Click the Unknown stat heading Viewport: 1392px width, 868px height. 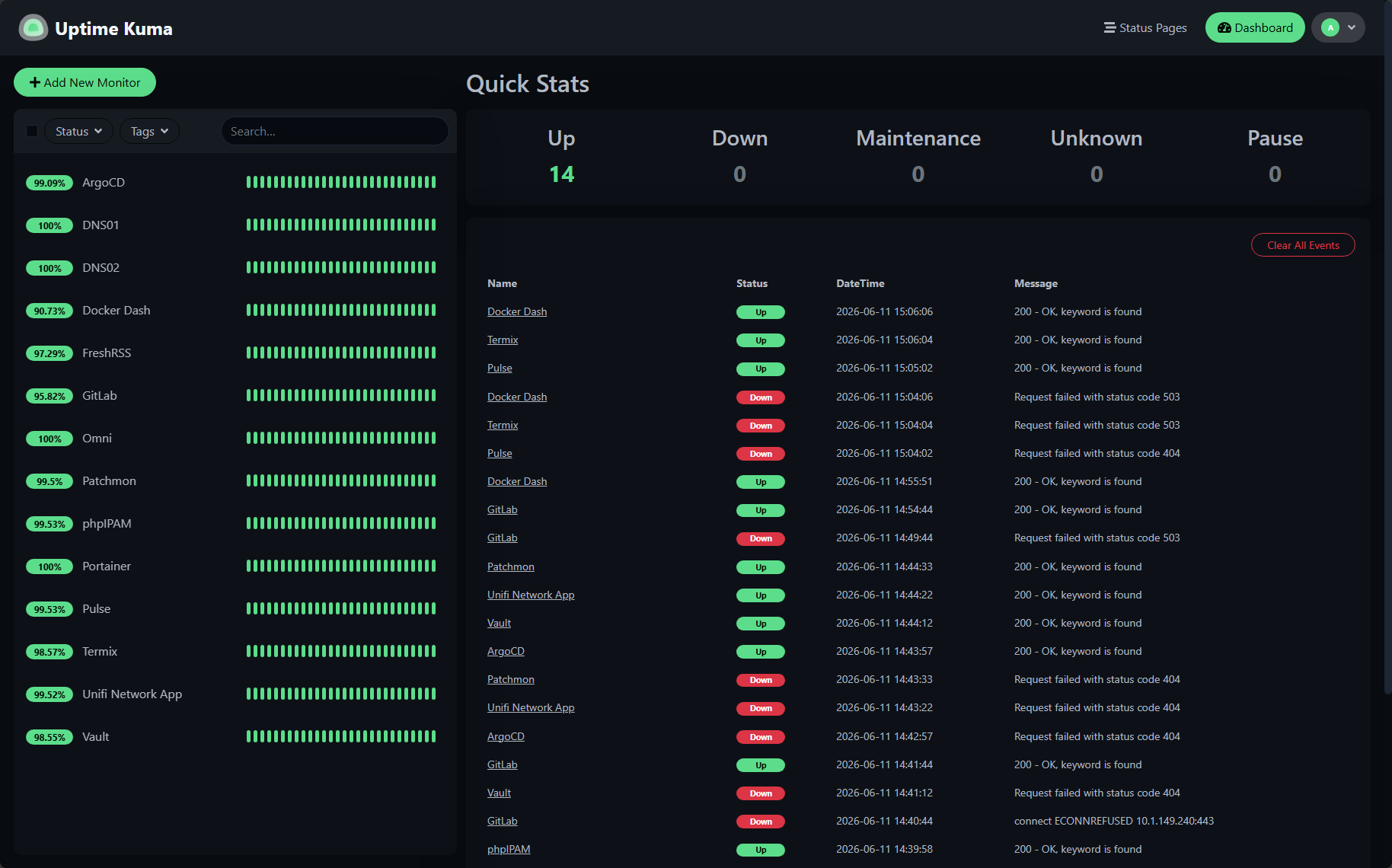[1097, 138]
